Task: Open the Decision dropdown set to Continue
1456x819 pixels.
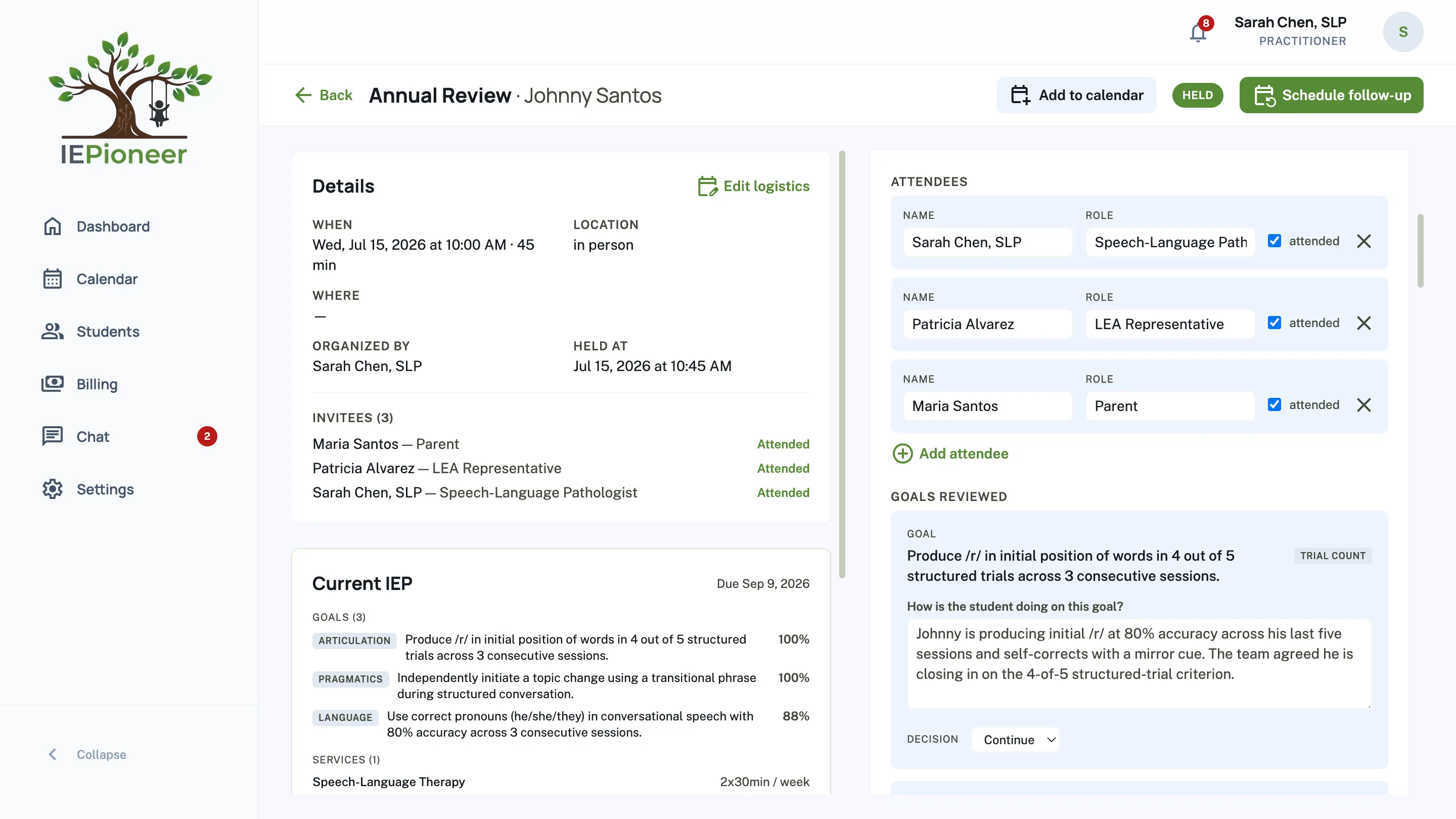Action: pyautogui.click(x=1015, y=739)
